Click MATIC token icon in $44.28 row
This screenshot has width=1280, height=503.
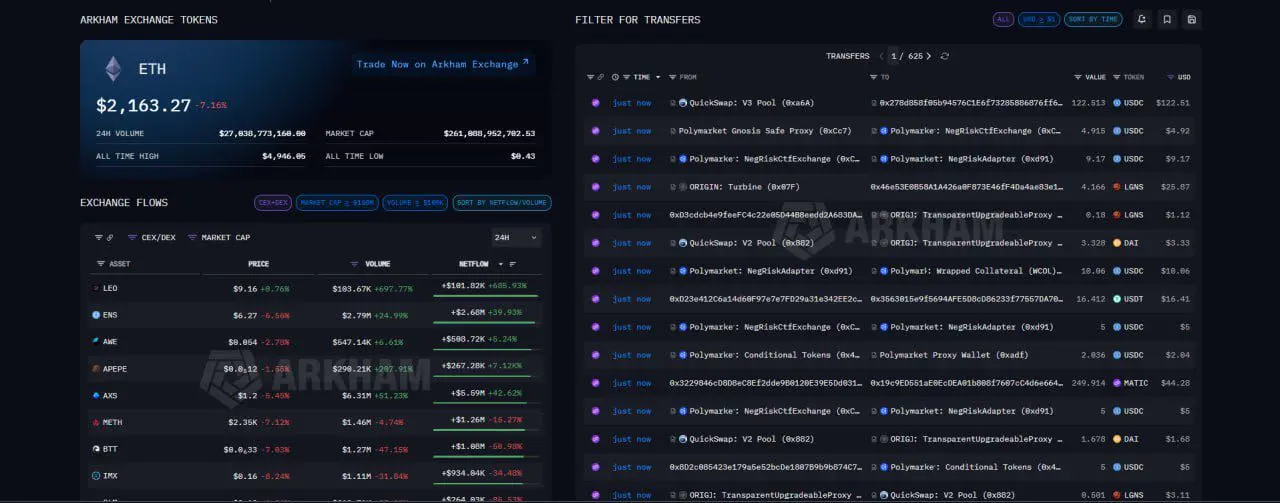pyautogui.click(x=1117, y=383)
